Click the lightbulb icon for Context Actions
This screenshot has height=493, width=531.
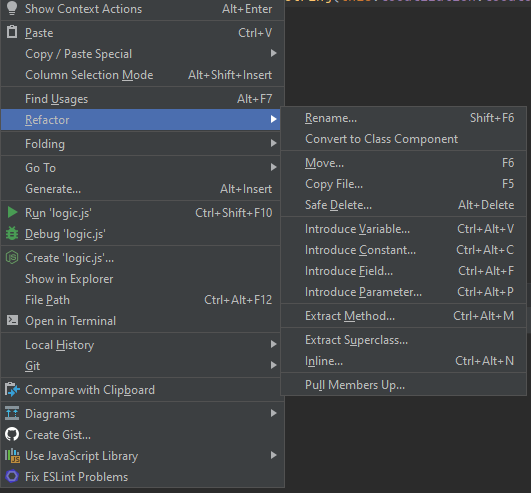click(x=12, y=8)
